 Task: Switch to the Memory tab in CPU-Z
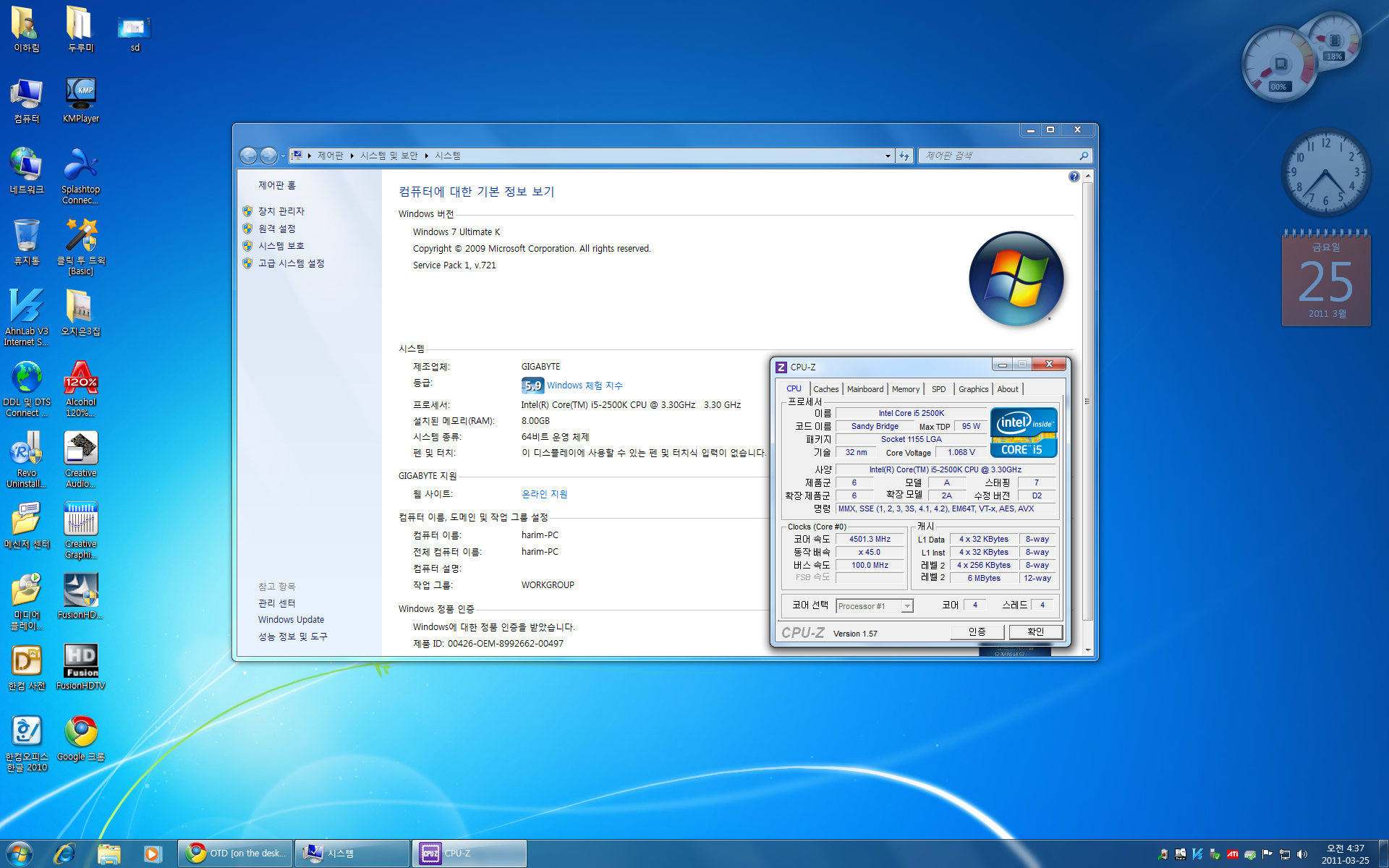click(x=906, y=389)
